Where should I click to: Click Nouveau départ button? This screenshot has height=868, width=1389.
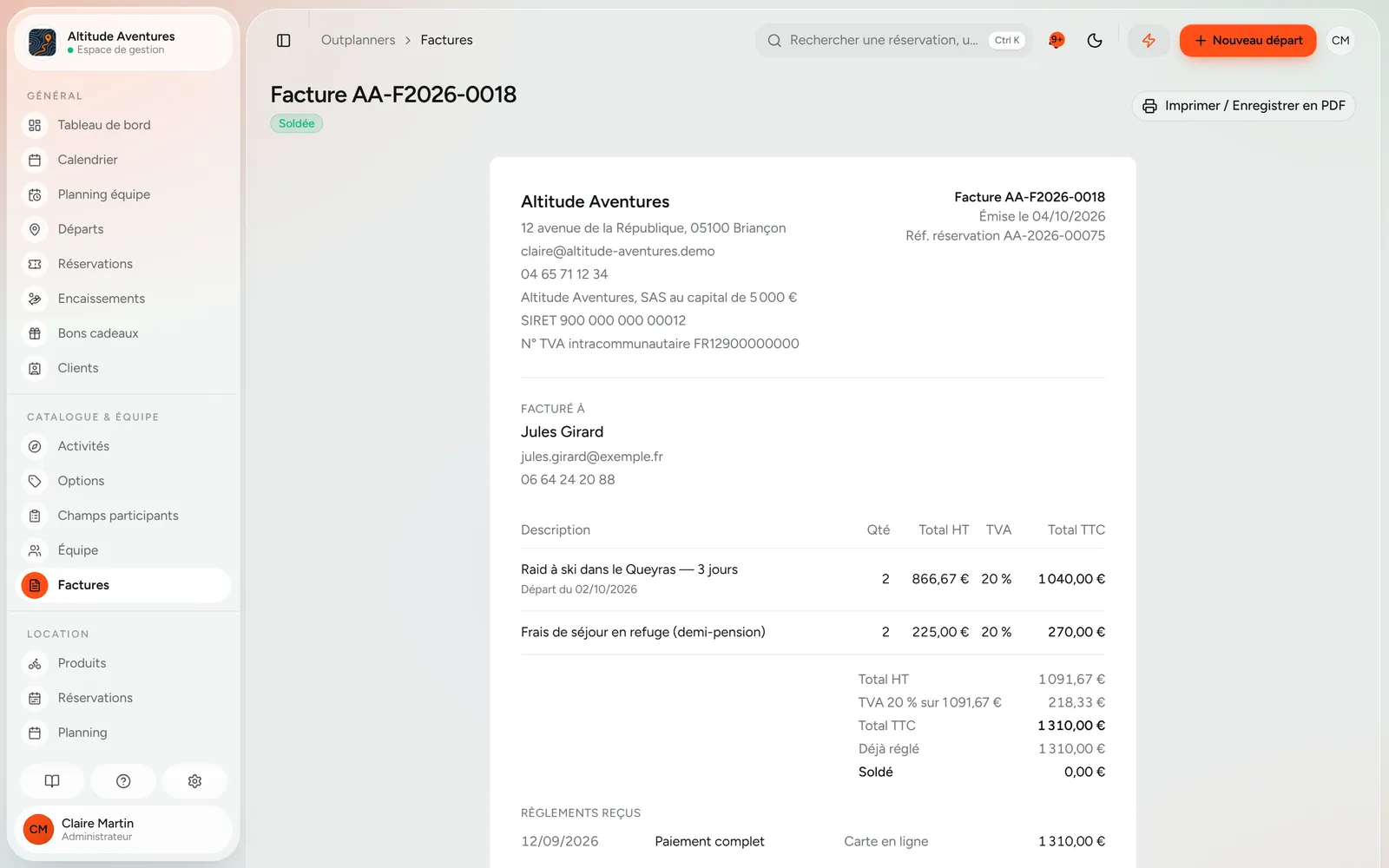pyautogui.click(x=1247, y=41)
